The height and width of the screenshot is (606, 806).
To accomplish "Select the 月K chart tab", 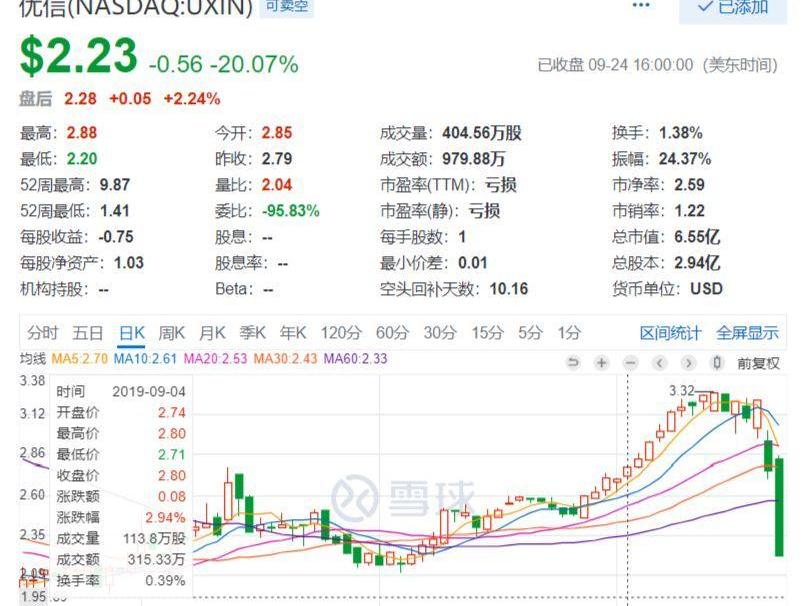I will click(212, 333).
